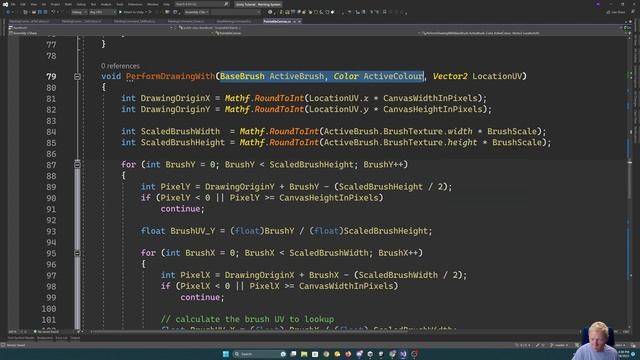This screenshot has height=360, width=640.
Task: Open the Debug configuration dropdown
Action: point(79,12)
